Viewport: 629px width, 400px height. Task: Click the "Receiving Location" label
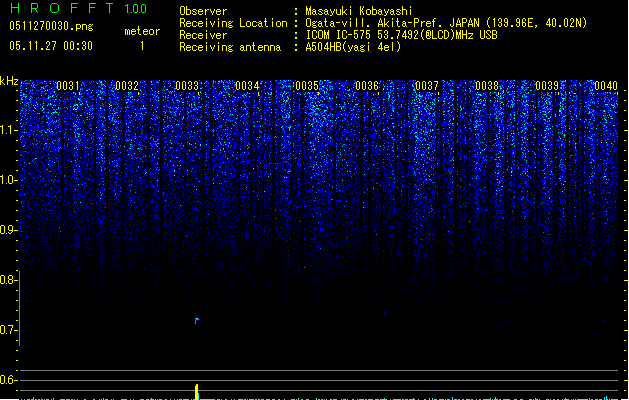[x=233, y=23]
